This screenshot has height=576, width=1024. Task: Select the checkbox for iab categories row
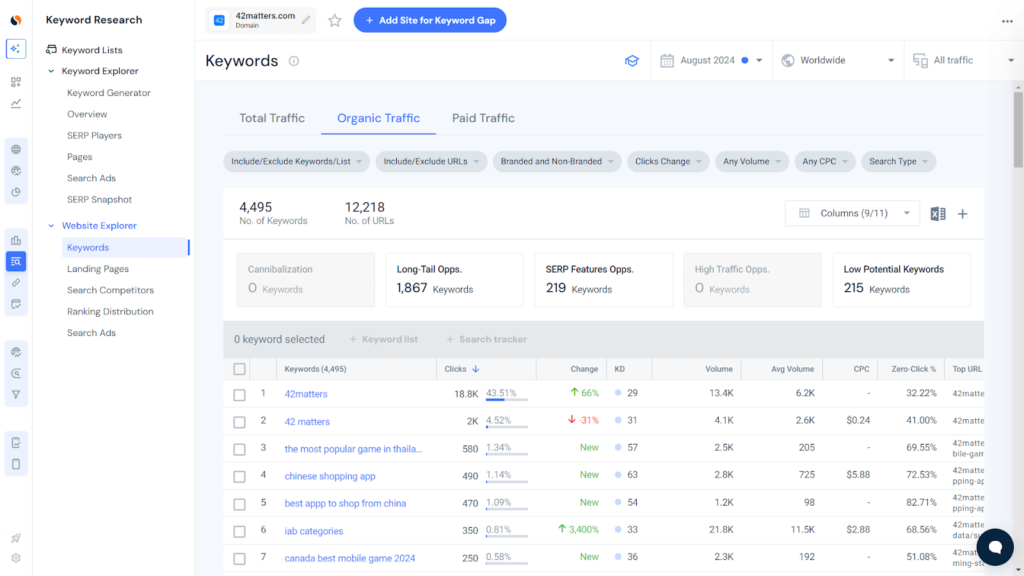pyautogui.click(x=239, y=531)
